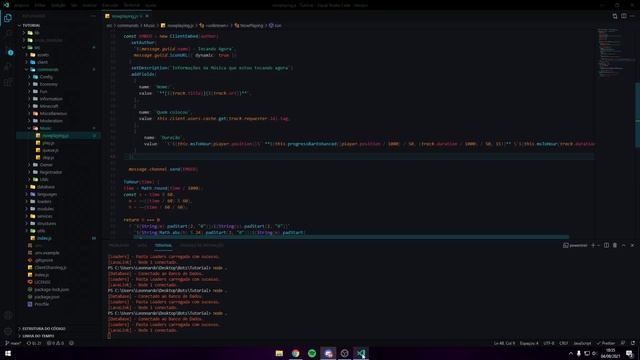Click the JavaScript language mode selector
This screenshot has height=360, width=640.
(x=582, y=343)
